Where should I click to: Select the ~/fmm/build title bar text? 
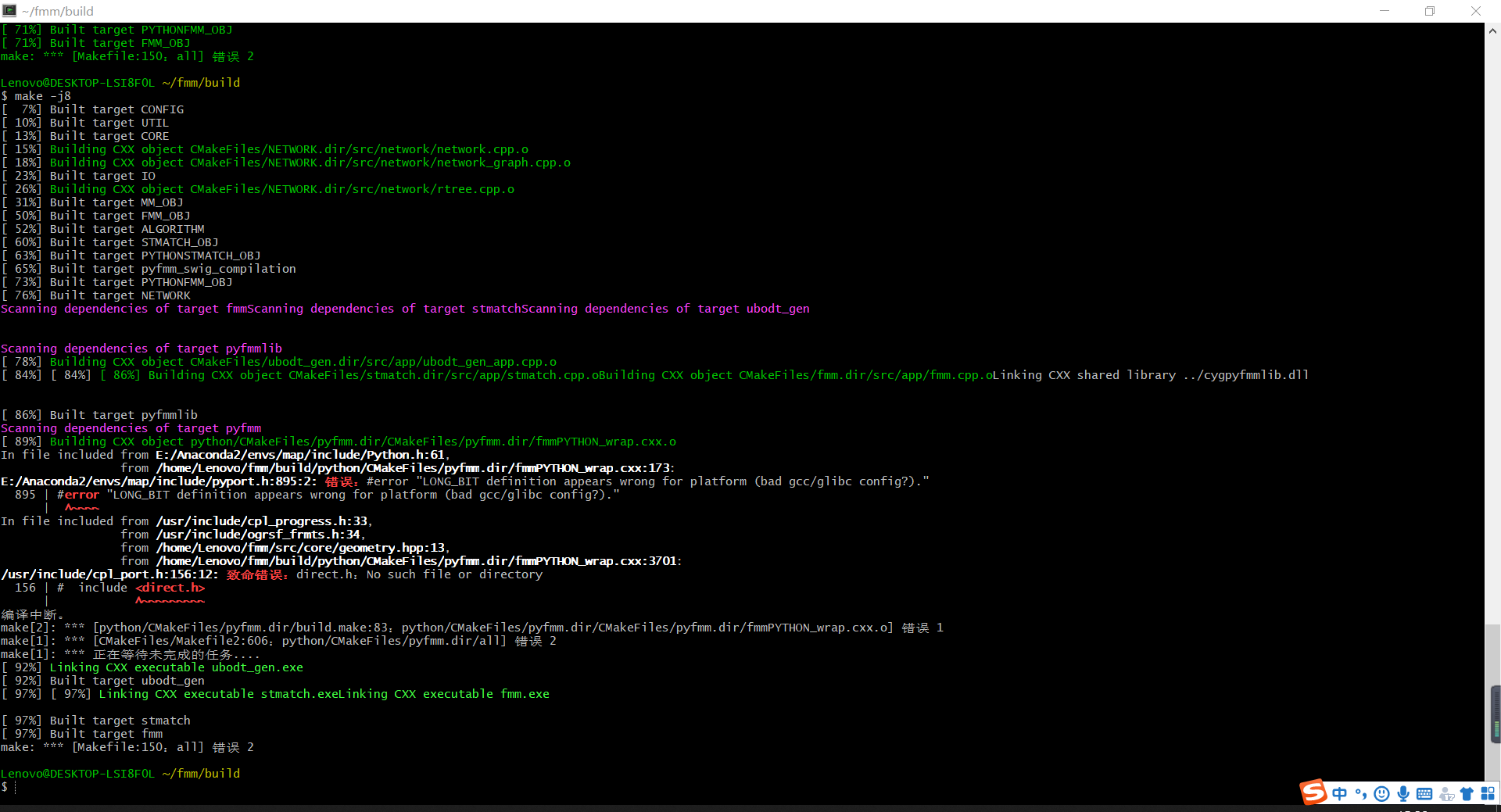click(x=58, y=11)
